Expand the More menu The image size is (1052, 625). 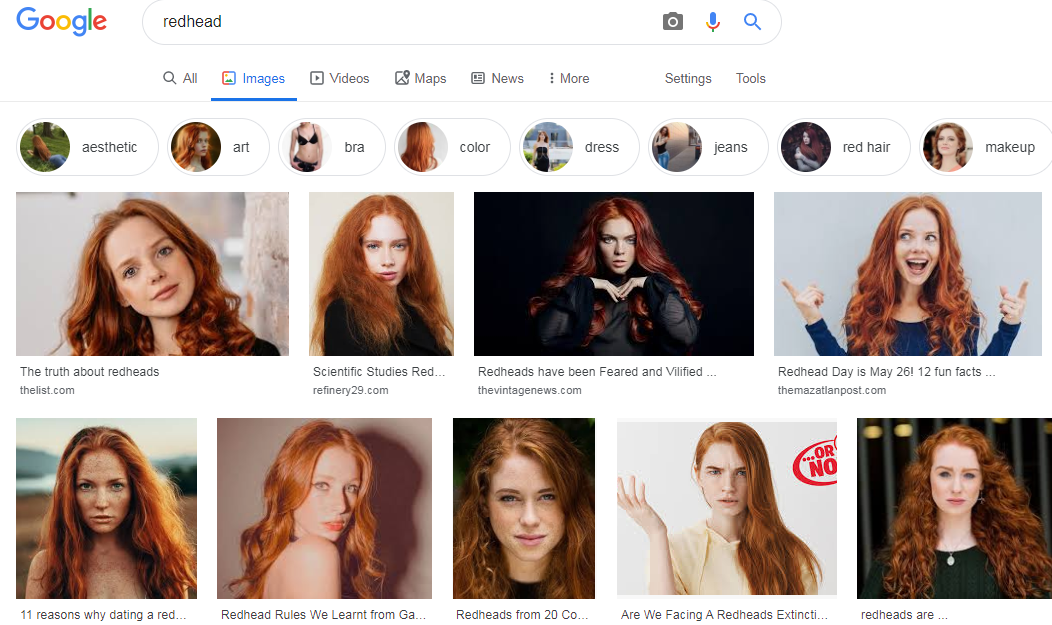[x=568, y=78]
